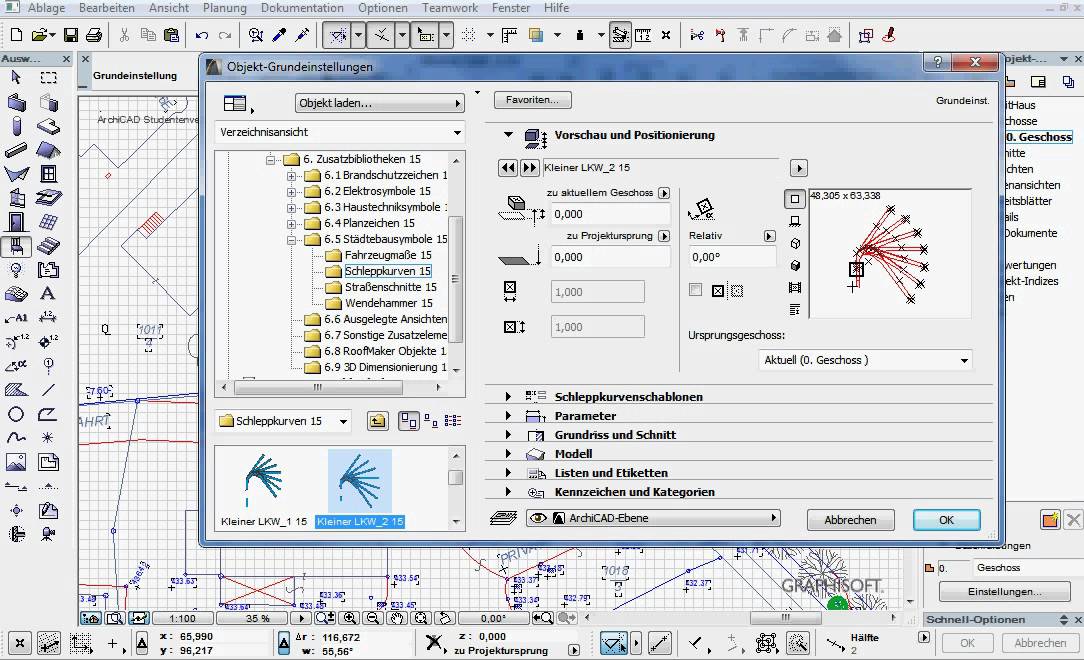The width and height of the screenshot is (1084, 660).
Task: Click Abbrechen in the dialog
Action: click(850, 520)
